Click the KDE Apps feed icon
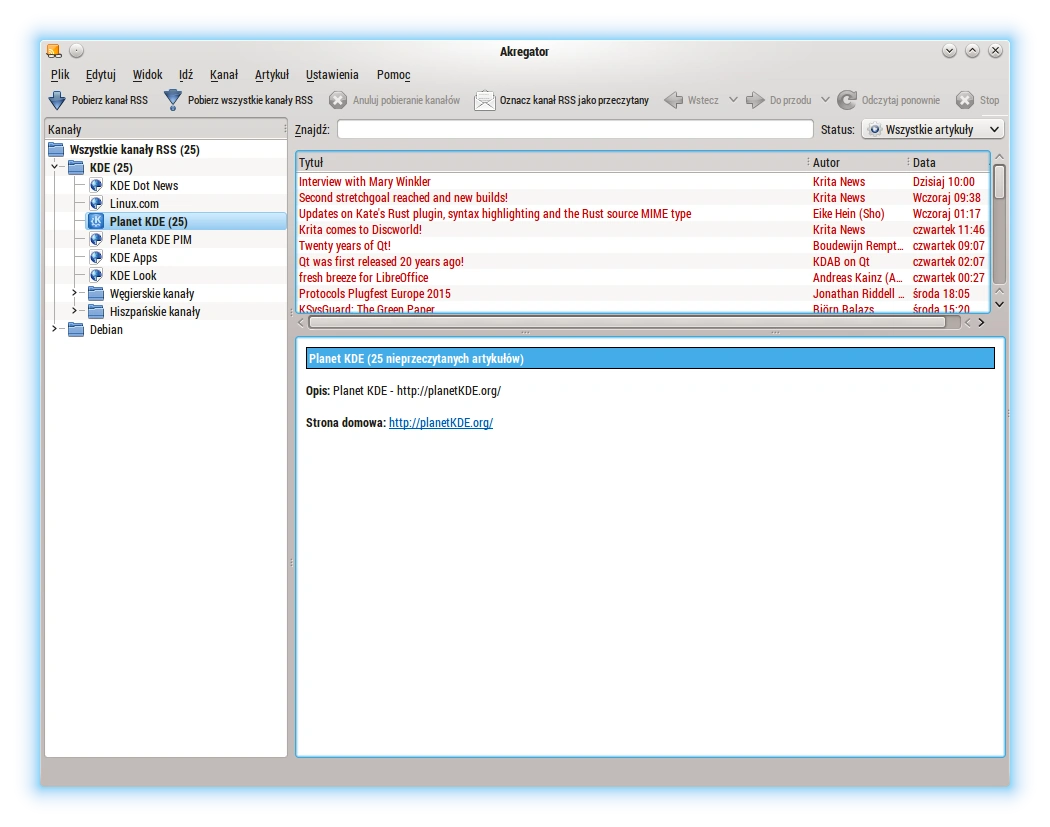The width and height of the screenshot is (1050, 827). tap(96, 257)
